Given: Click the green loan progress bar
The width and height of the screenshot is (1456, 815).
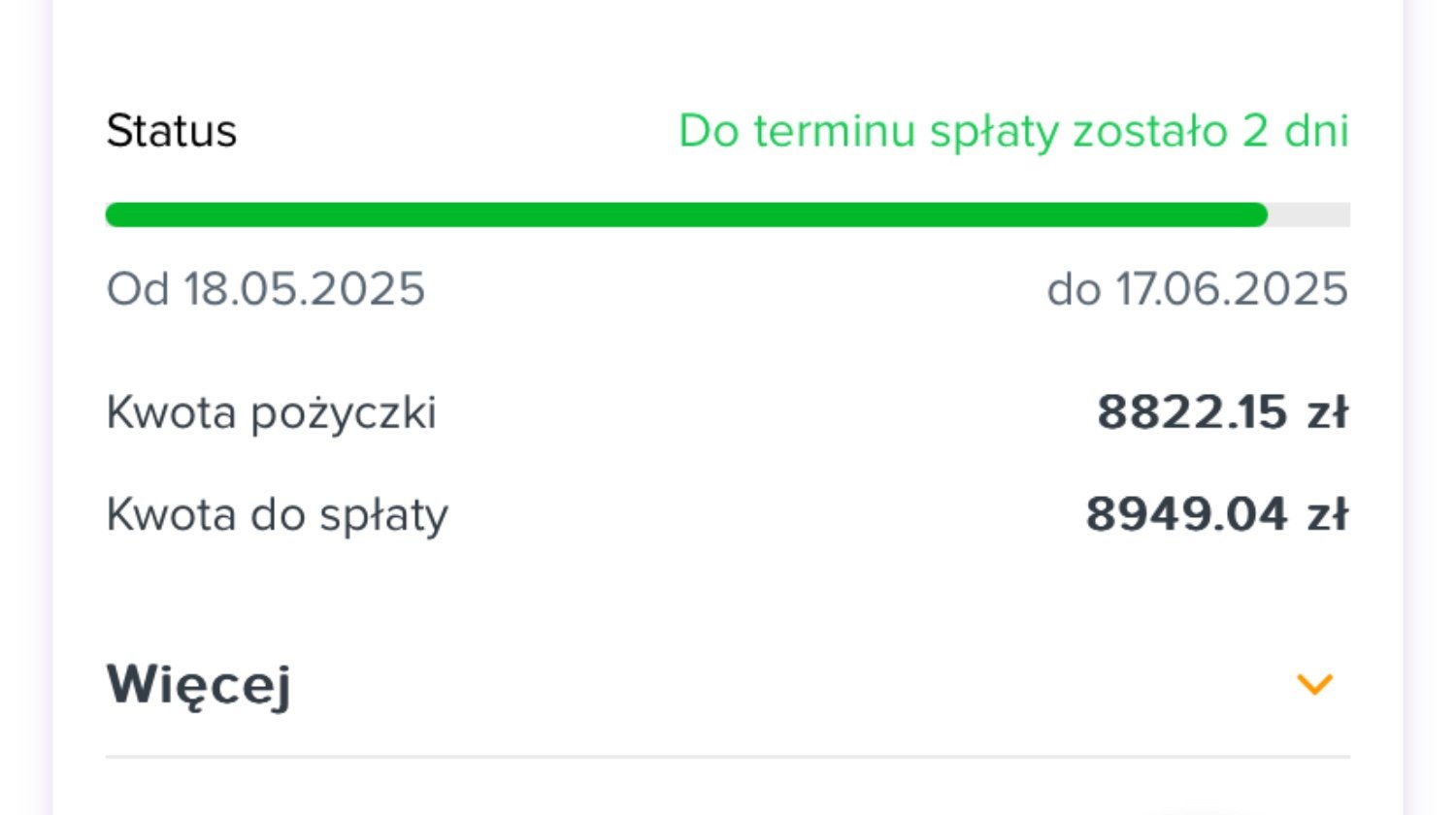Looking at the screenshot, I should 686,215.
